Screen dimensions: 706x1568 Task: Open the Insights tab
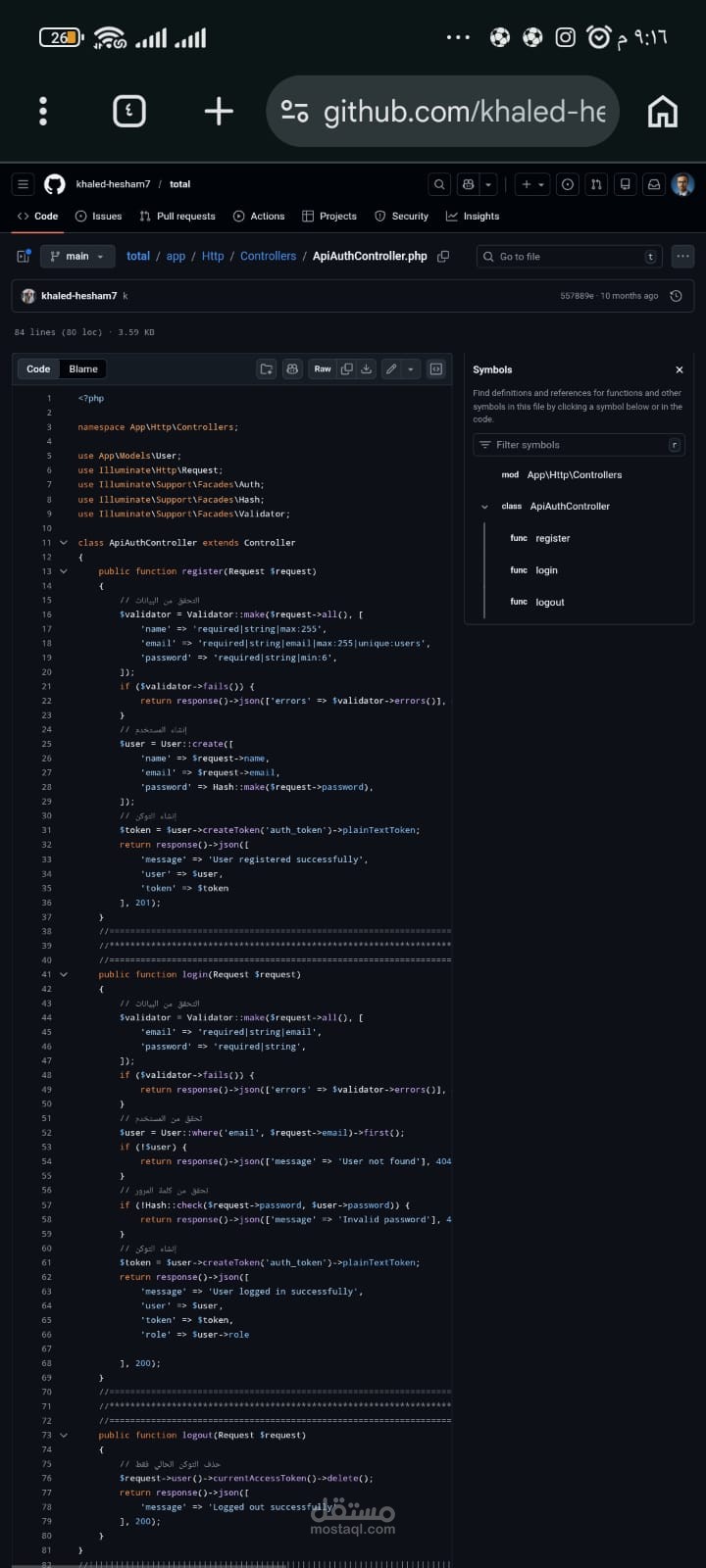473,217
